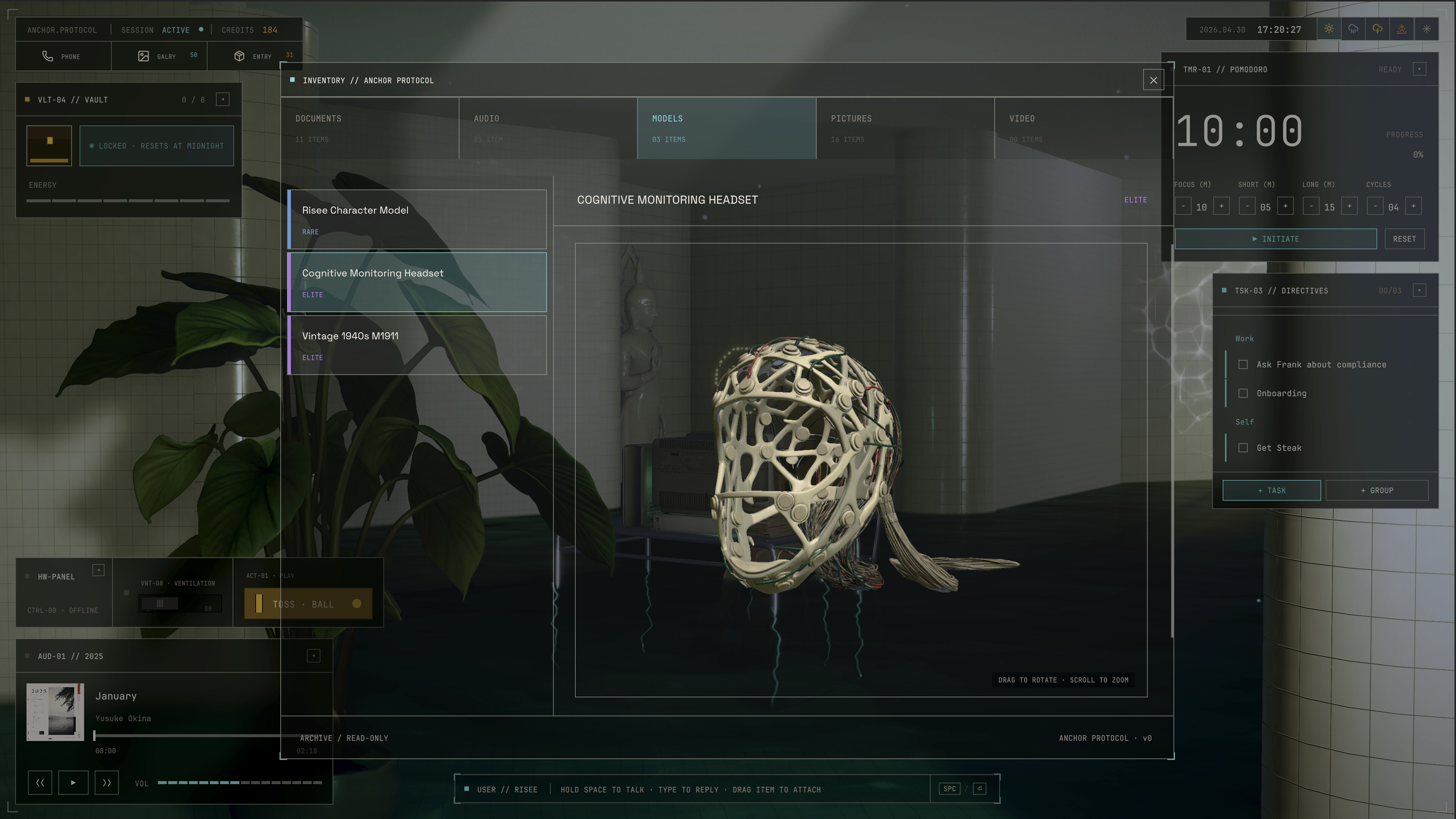1456x819 pixels.
Task: Decrease Focus minutes stepper
Action: (1183, 206)
